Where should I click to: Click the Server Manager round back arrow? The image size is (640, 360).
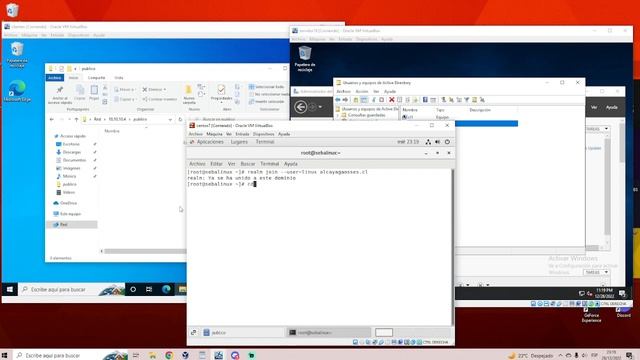300,107
